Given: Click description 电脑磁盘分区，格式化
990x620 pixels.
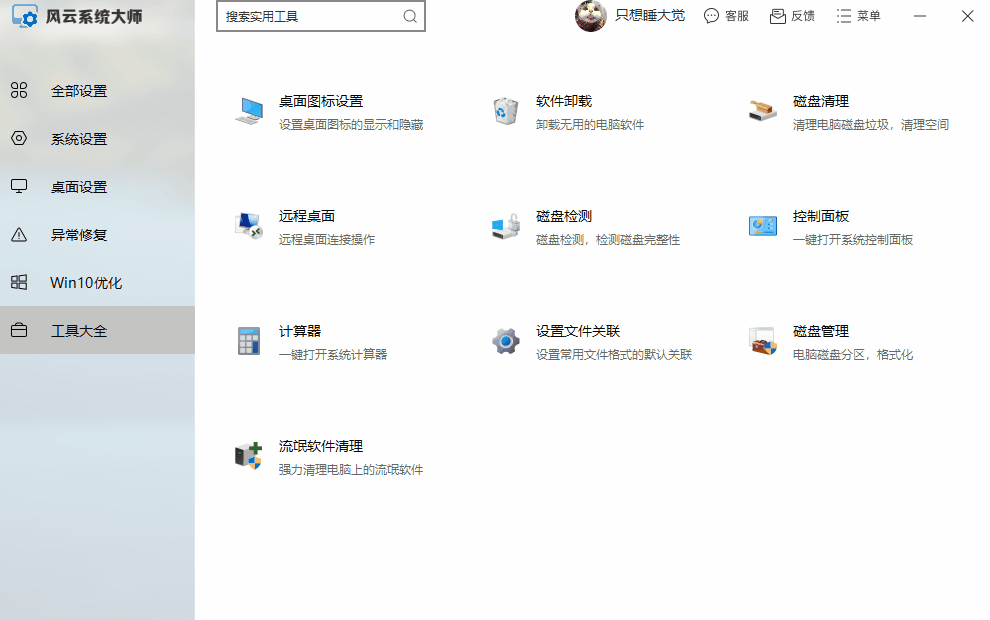Looking at the screenshot, I should point(853,355).
